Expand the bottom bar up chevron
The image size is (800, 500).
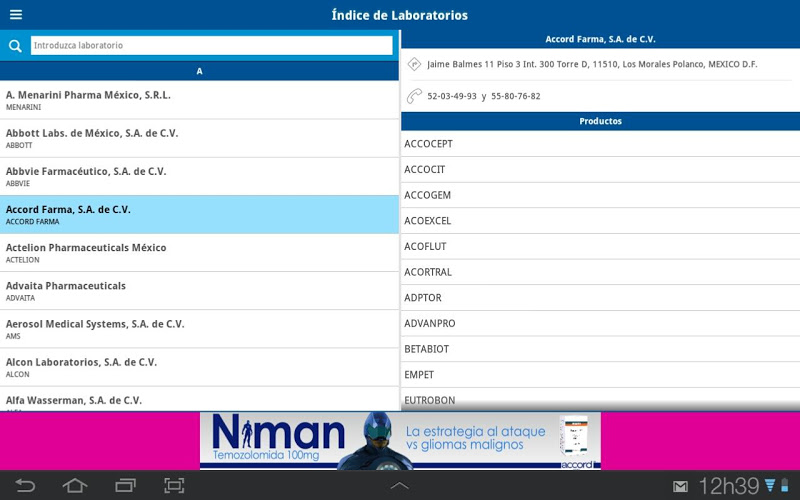[x=399, y=486]
